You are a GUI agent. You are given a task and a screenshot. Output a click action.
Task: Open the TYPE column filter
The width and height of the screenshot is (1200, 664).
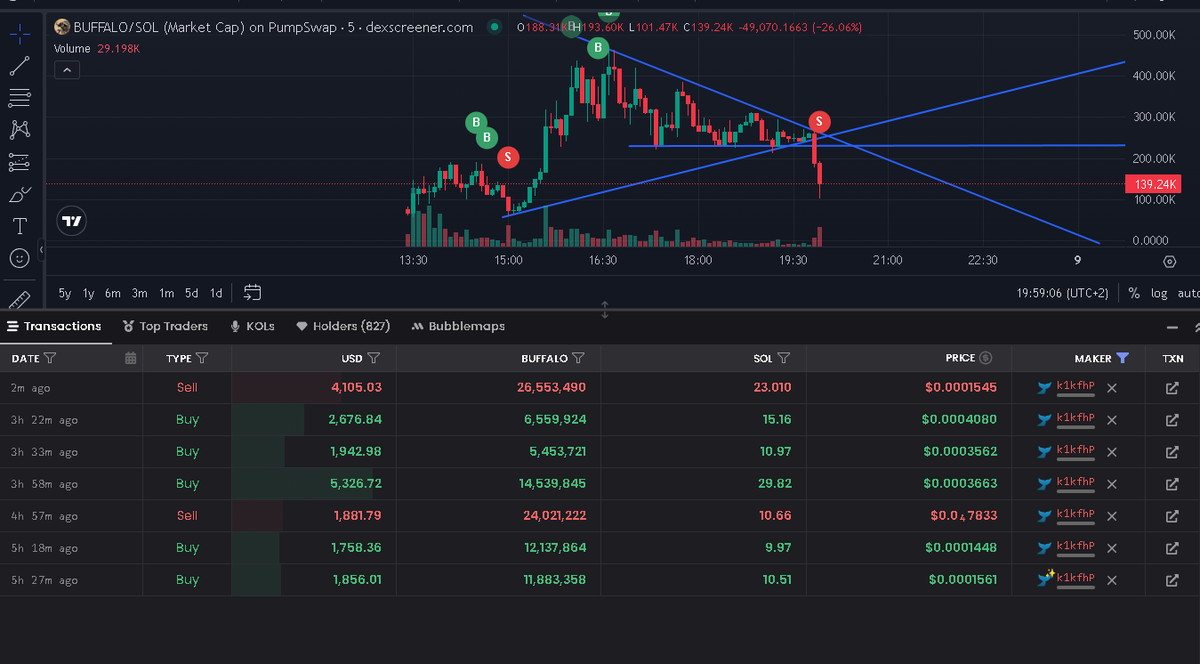tap(202, 358)
